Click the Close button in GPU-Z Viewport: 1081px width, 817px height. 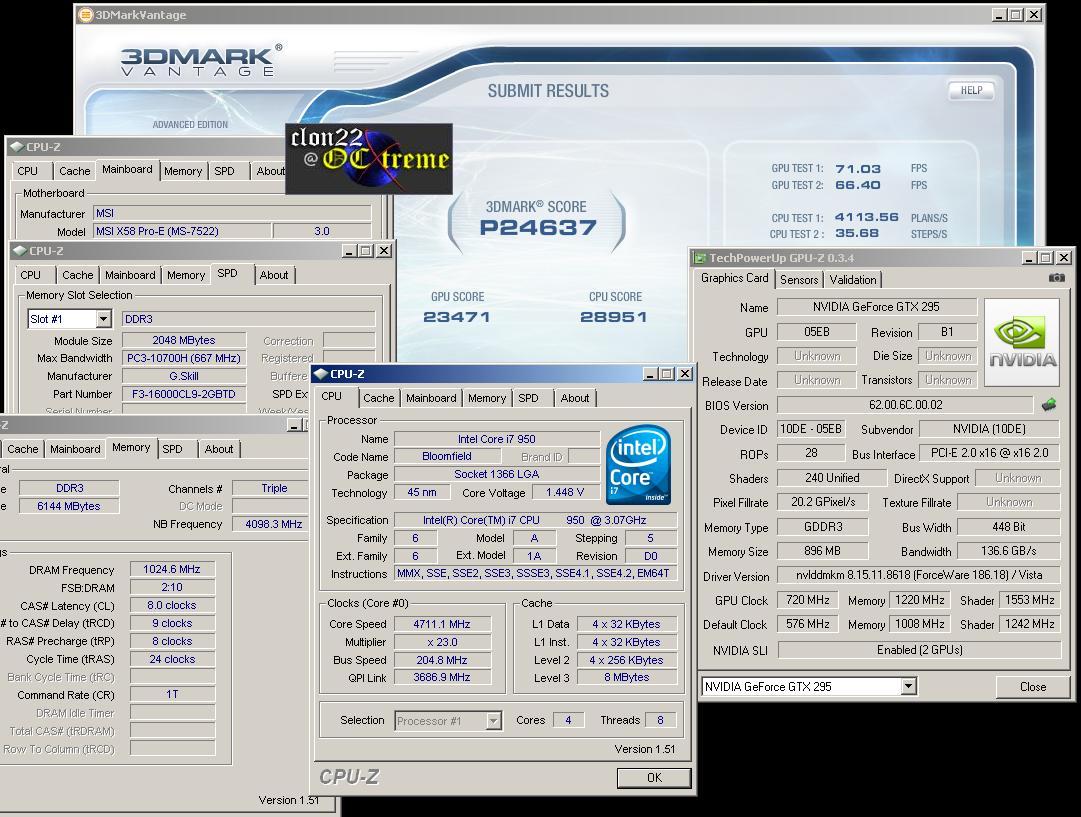coord(1033,687)
